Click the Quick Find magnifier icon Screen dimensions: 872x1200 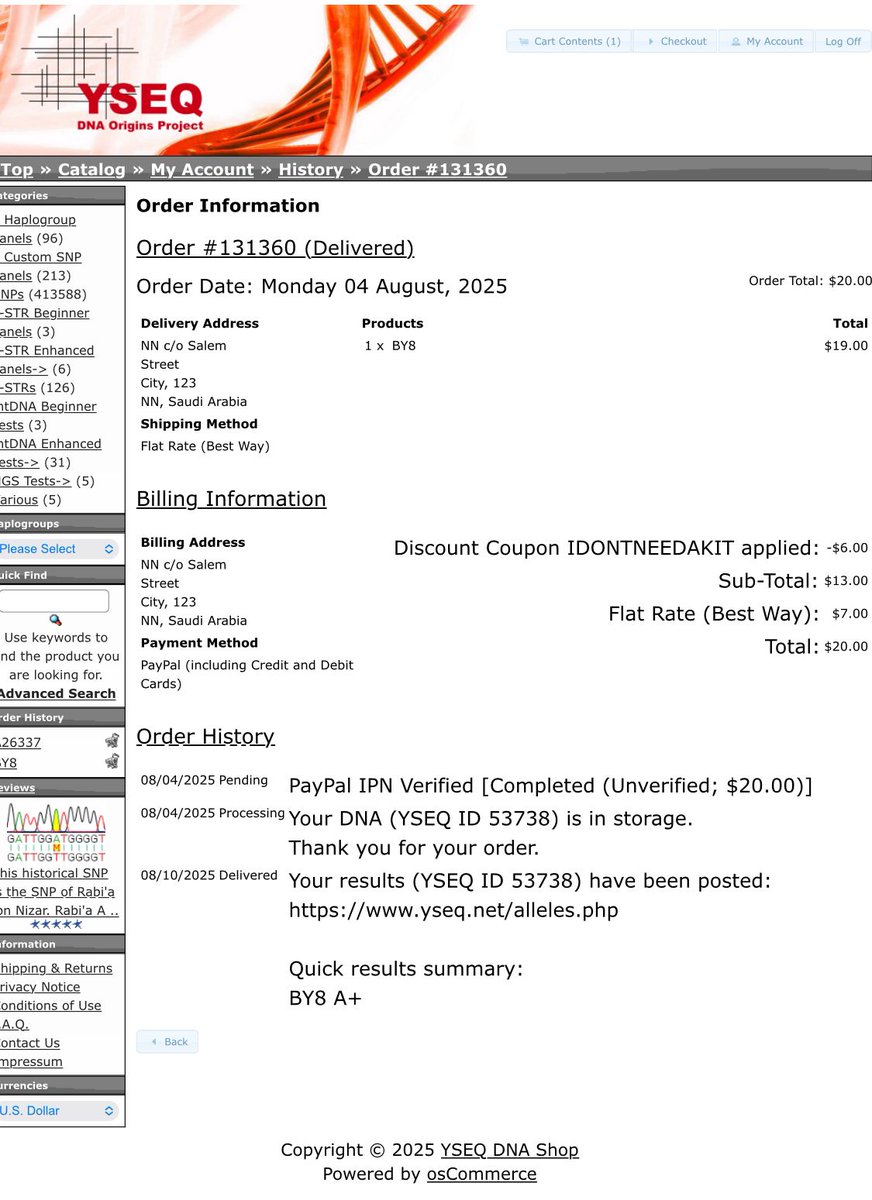[55, 620]
